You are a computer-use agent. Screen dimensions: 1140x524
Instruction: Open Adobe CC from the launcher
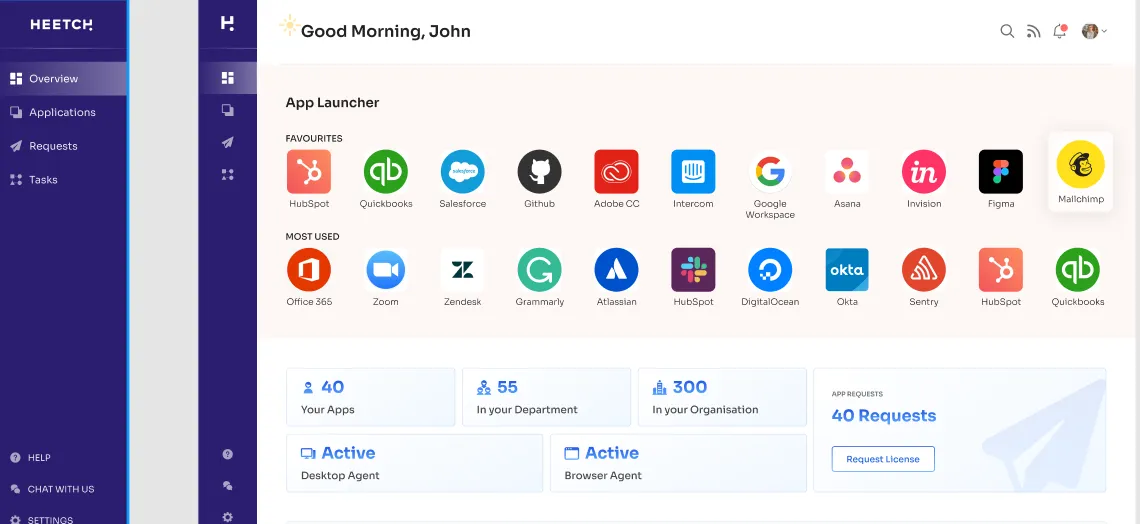[x=617, y=172]
